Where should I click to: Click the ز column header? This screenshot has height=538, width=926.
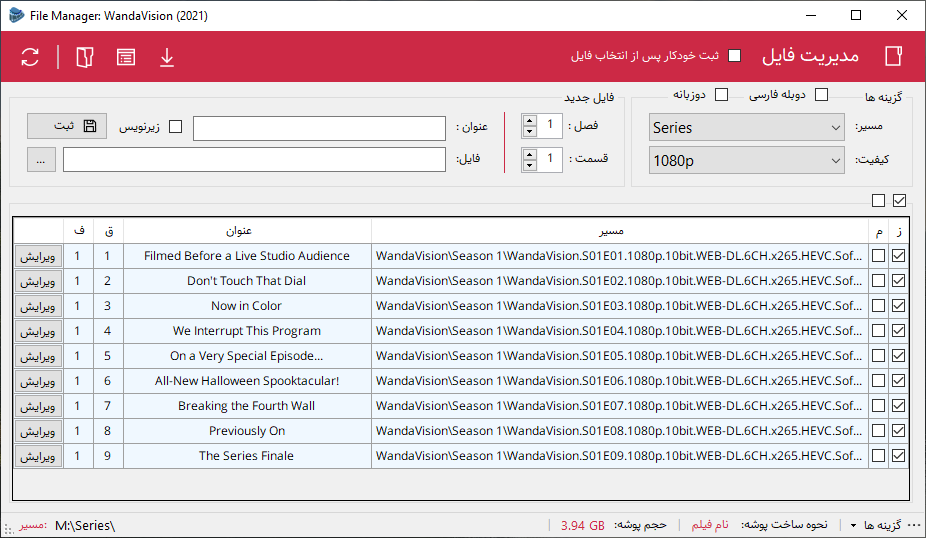coord(899,231)
